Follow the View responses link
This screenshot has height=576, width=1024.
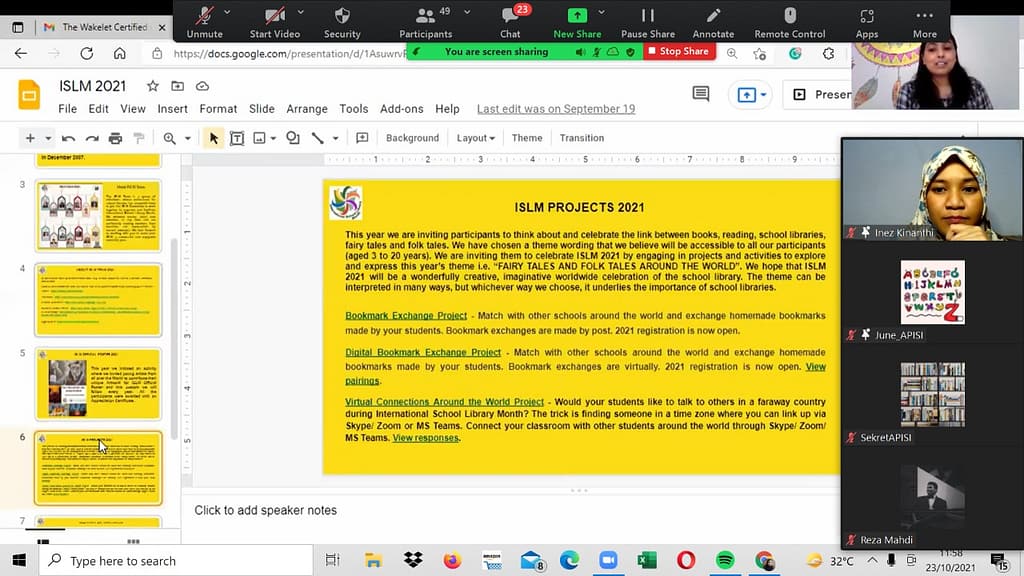coord(425,438)
